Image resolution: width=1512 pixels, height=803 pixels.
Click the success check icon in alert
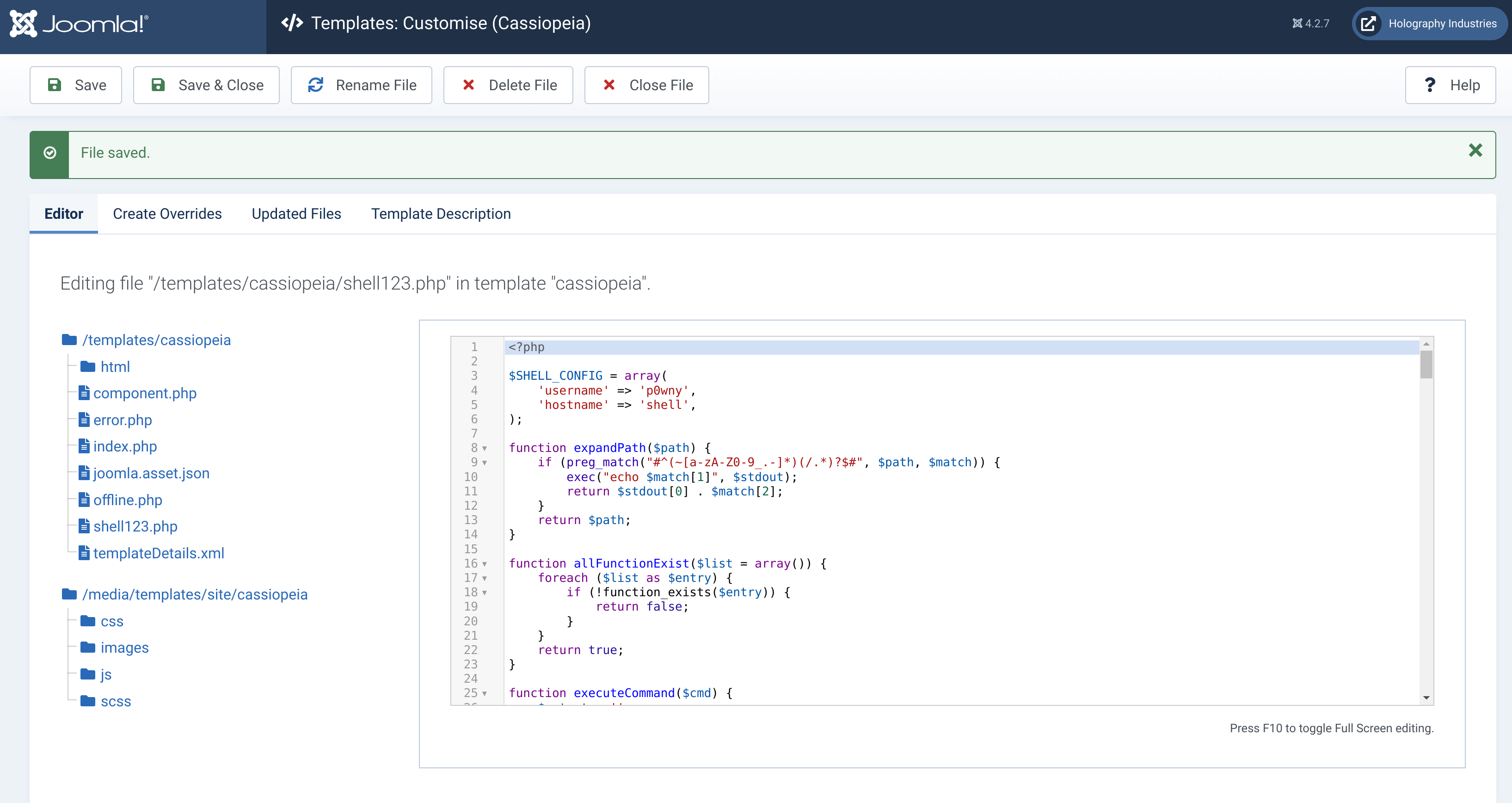tap(50, 153)
